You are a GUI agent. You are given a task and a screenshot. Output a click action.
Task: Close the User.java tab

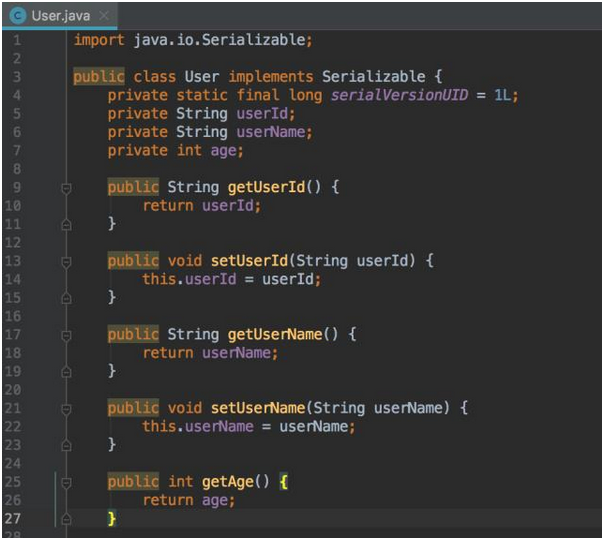pyautogui.click(x=104, y=16)
